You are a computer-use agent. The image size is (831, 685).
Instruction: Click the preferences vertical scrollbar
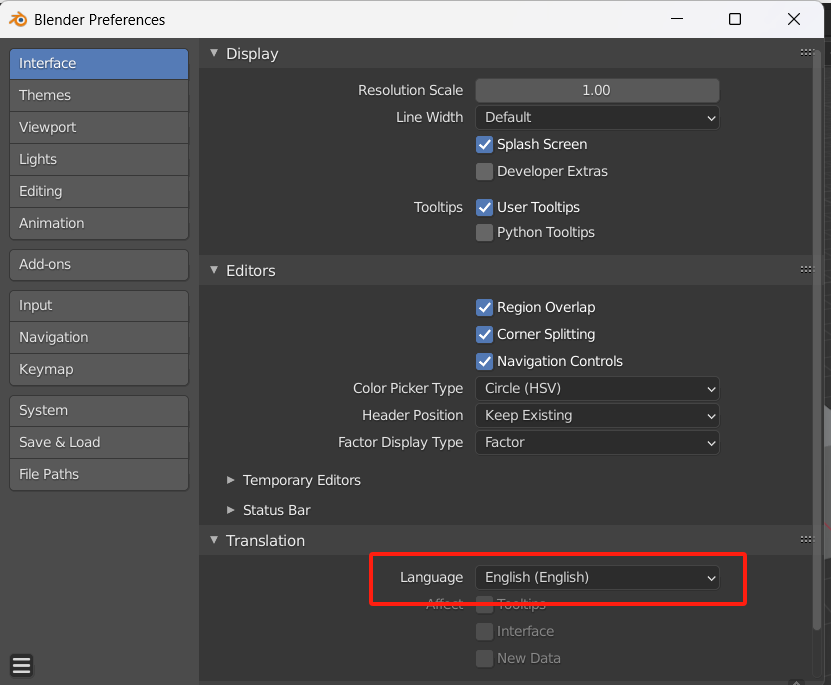[x=817, y=339]
